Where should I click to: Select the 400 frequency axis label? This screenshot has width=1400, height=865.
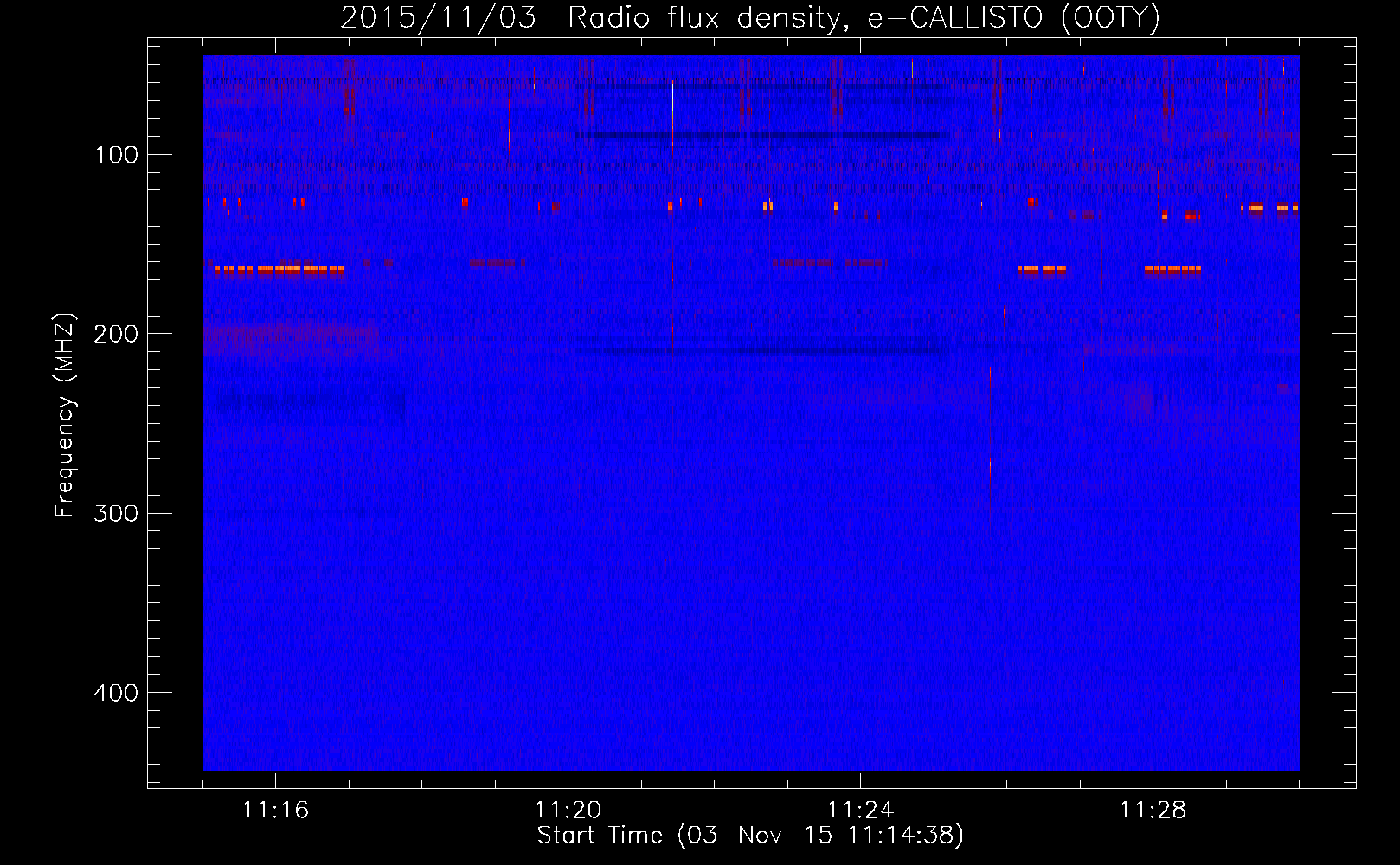tap(116, 693)
